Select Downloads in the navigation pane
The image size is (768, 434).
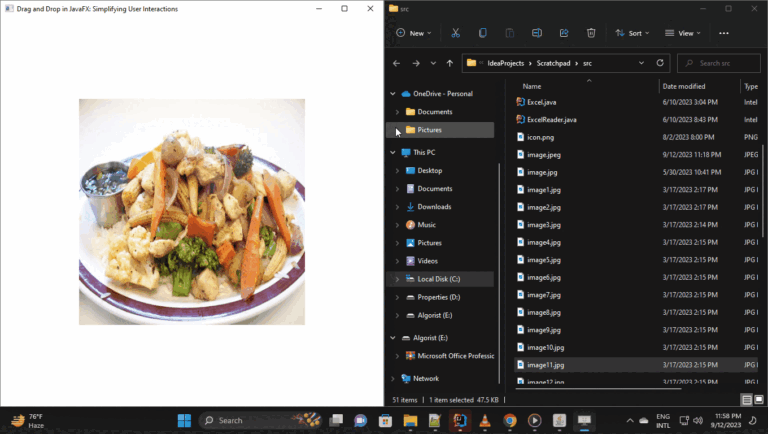pyautogui.click(x=434, y=207)
